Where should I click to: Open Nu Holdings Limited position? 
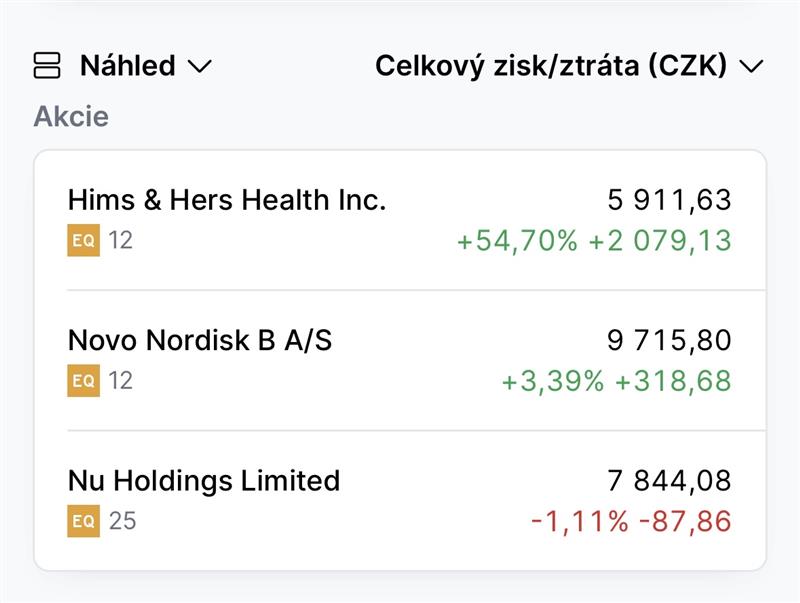pyautogui.click(x=204, y=480)
